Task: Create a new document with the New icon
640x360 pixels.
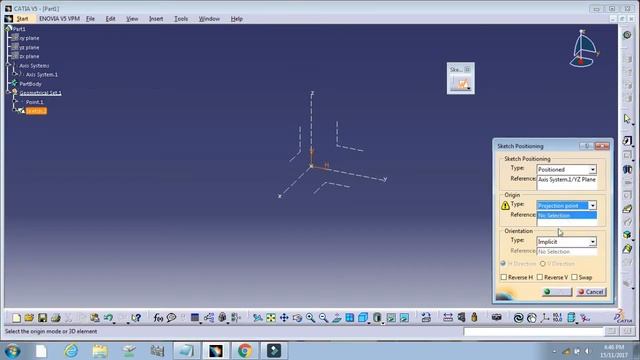Action: coord(16,318)
